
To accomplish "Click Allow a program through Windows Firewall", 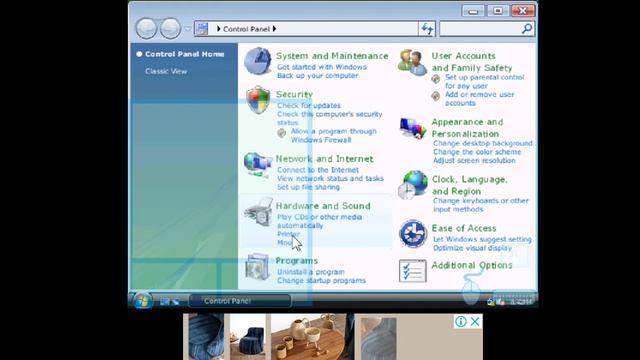I will point(333,136).
